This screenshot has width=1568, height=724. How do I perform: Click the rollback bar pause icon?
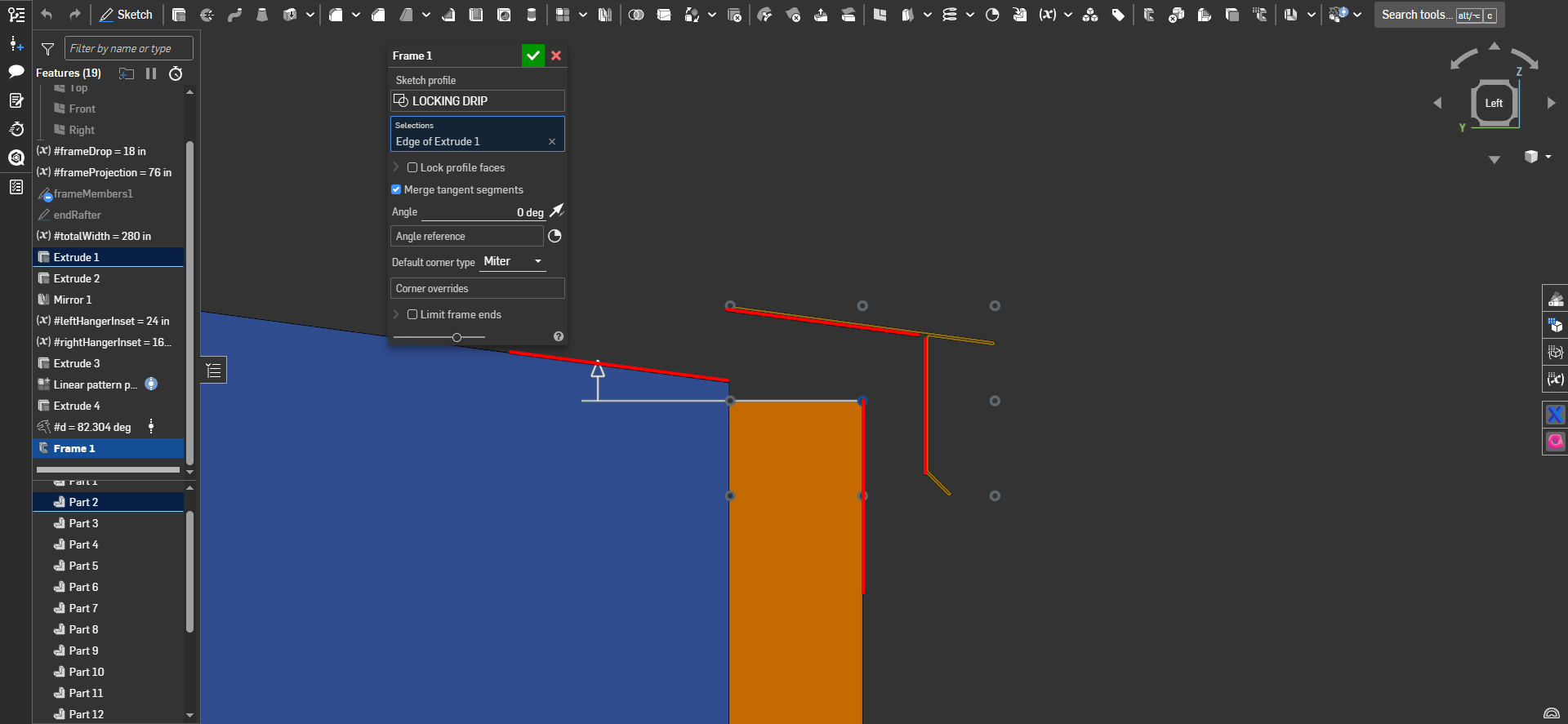coord(151,73)
